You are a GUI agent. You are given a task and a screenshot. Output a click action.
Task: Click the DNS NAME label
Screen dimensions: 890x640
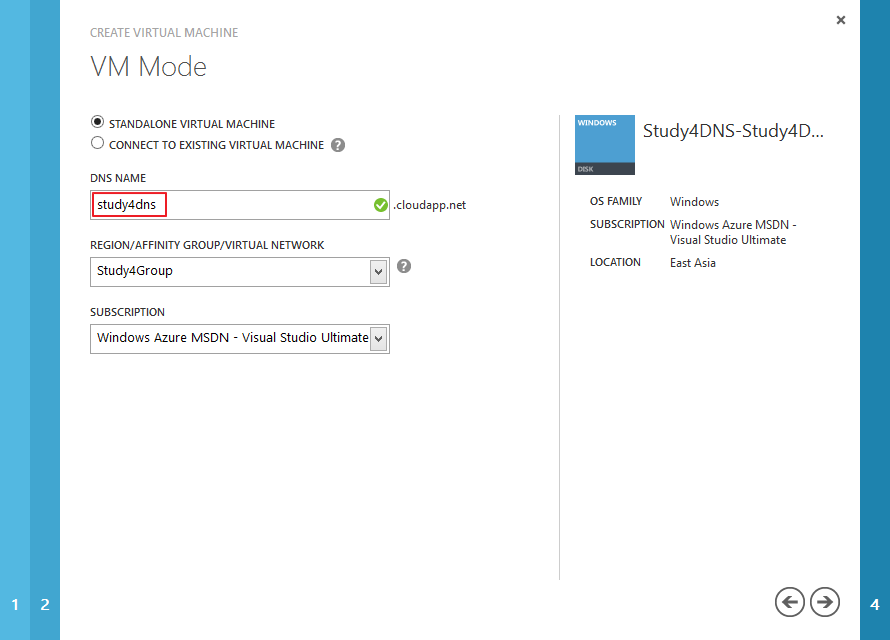point(118,178)
